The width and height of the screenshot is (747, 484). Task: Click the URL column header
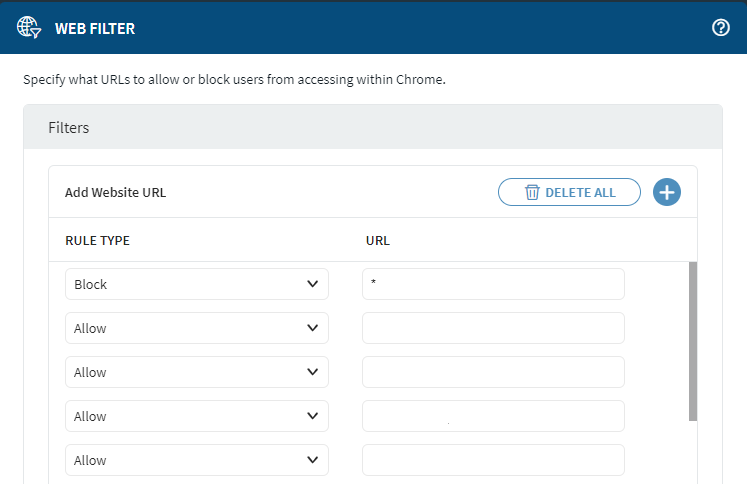(377, 241)
